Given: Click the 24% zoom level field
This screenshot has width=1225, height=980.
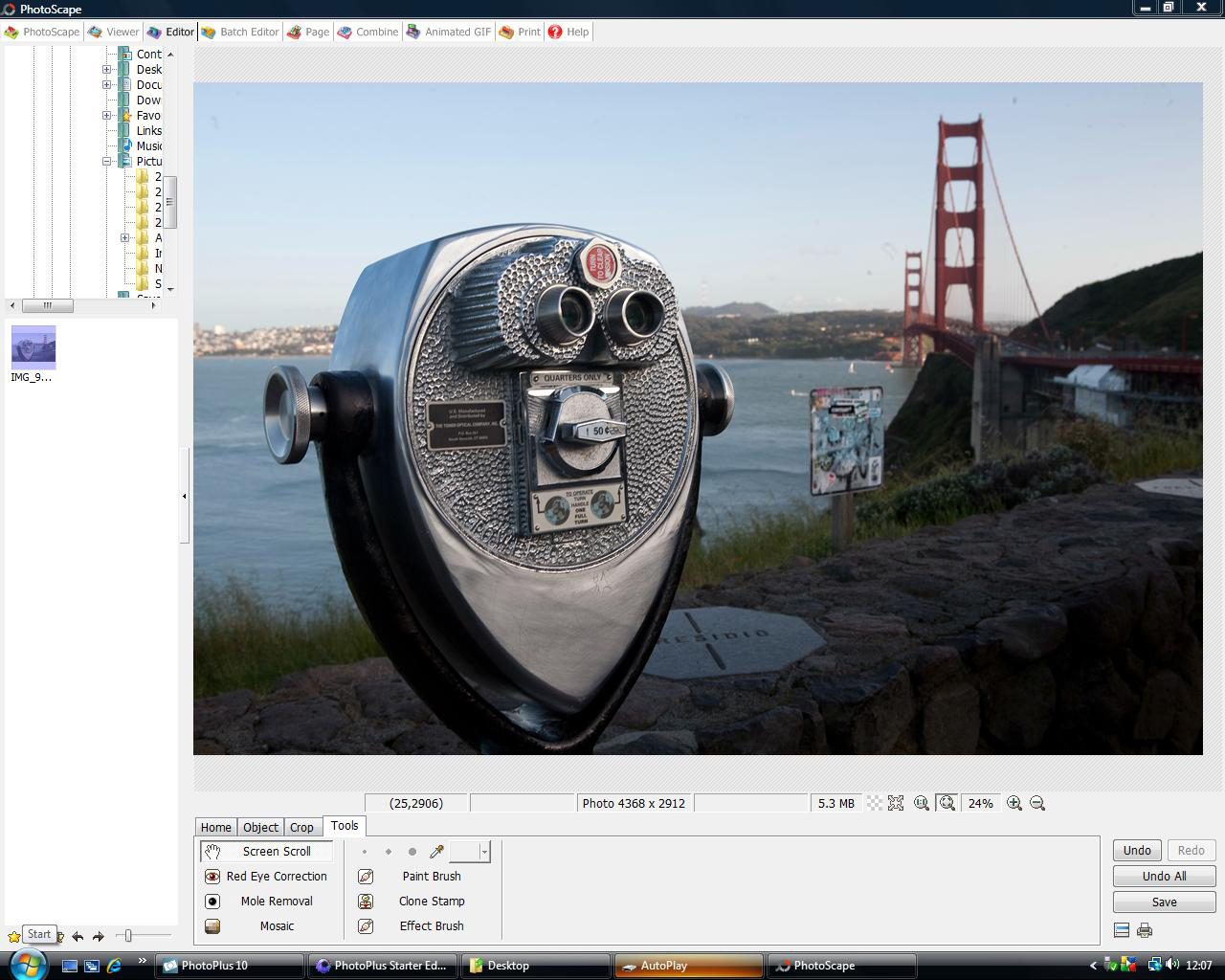Looking at the screenshot, I should click(980, 803).
